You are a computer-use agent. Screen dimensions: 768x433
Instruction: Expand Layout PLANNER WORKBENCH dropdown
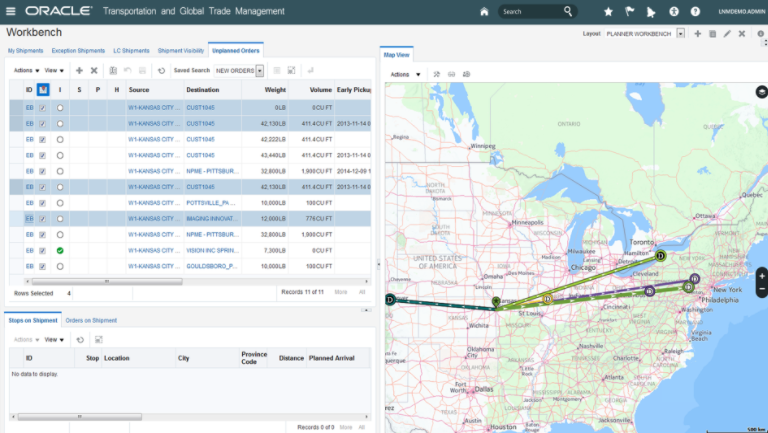(680, 33)
